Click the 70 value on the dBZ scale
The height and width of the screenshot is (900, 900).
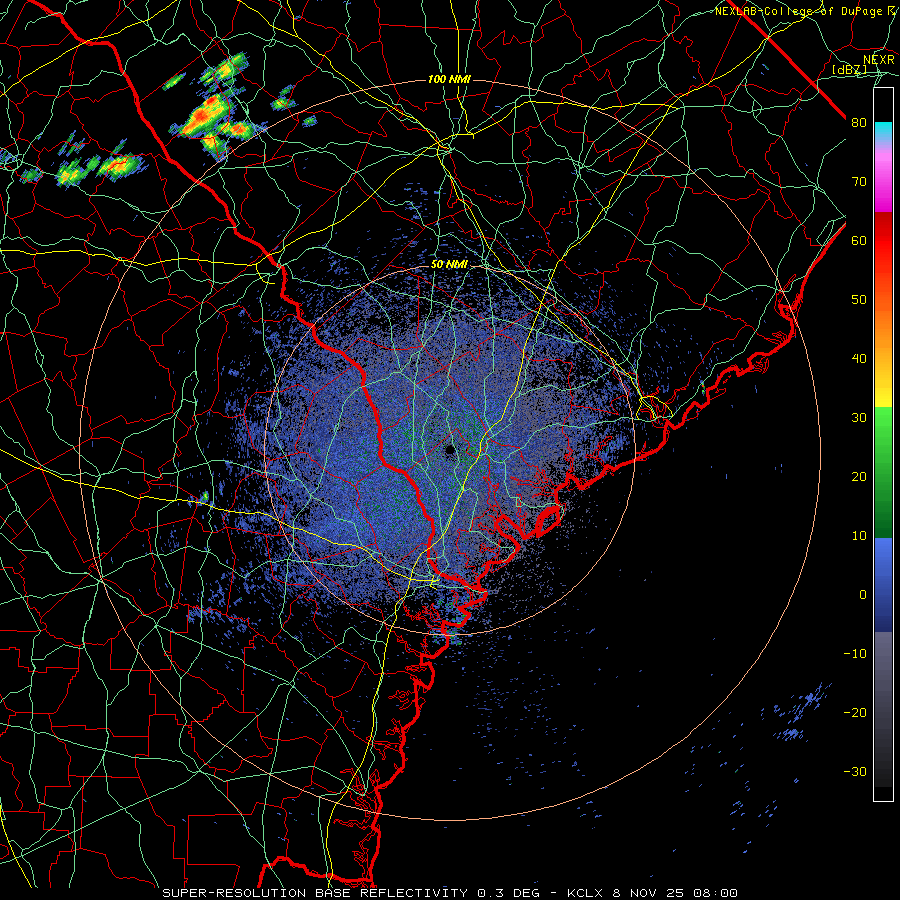(859, 181)
